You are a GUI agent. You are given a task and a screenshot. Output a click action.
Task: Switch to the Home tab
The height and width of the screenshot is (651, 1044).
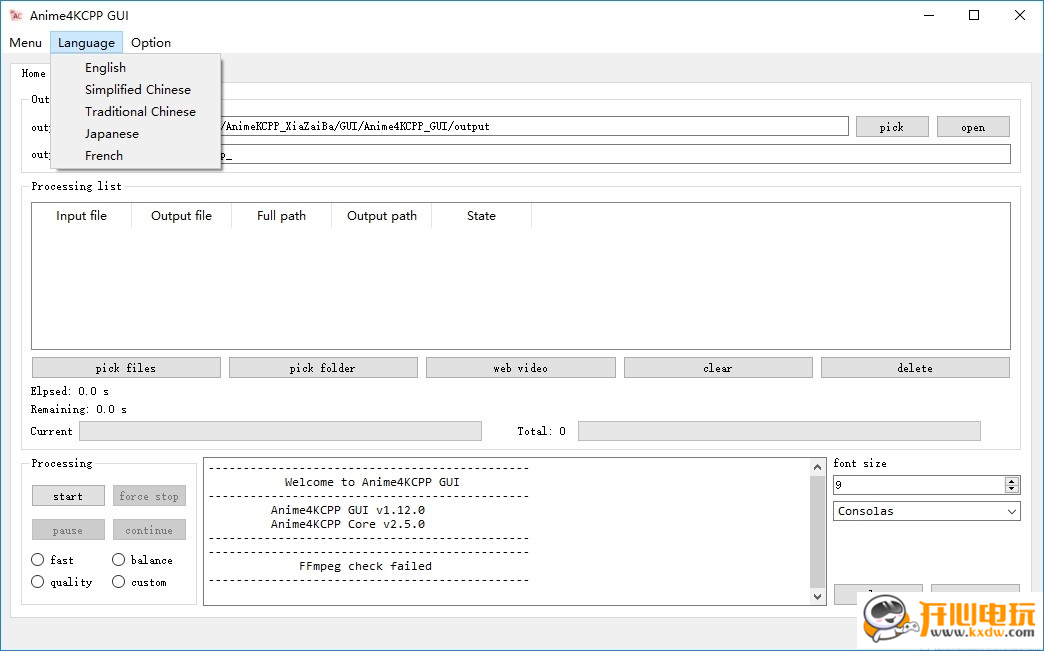[x=33, y=73]
